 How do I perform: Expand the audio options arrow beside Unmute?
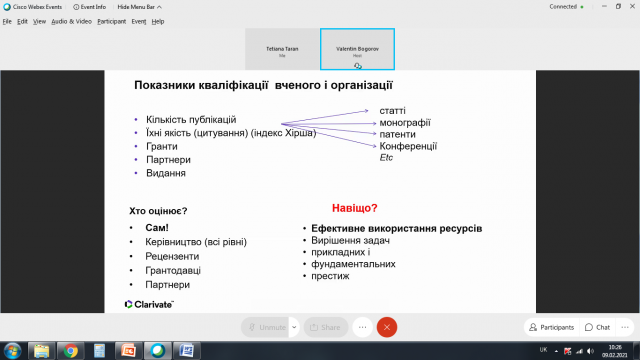point(294,327)
